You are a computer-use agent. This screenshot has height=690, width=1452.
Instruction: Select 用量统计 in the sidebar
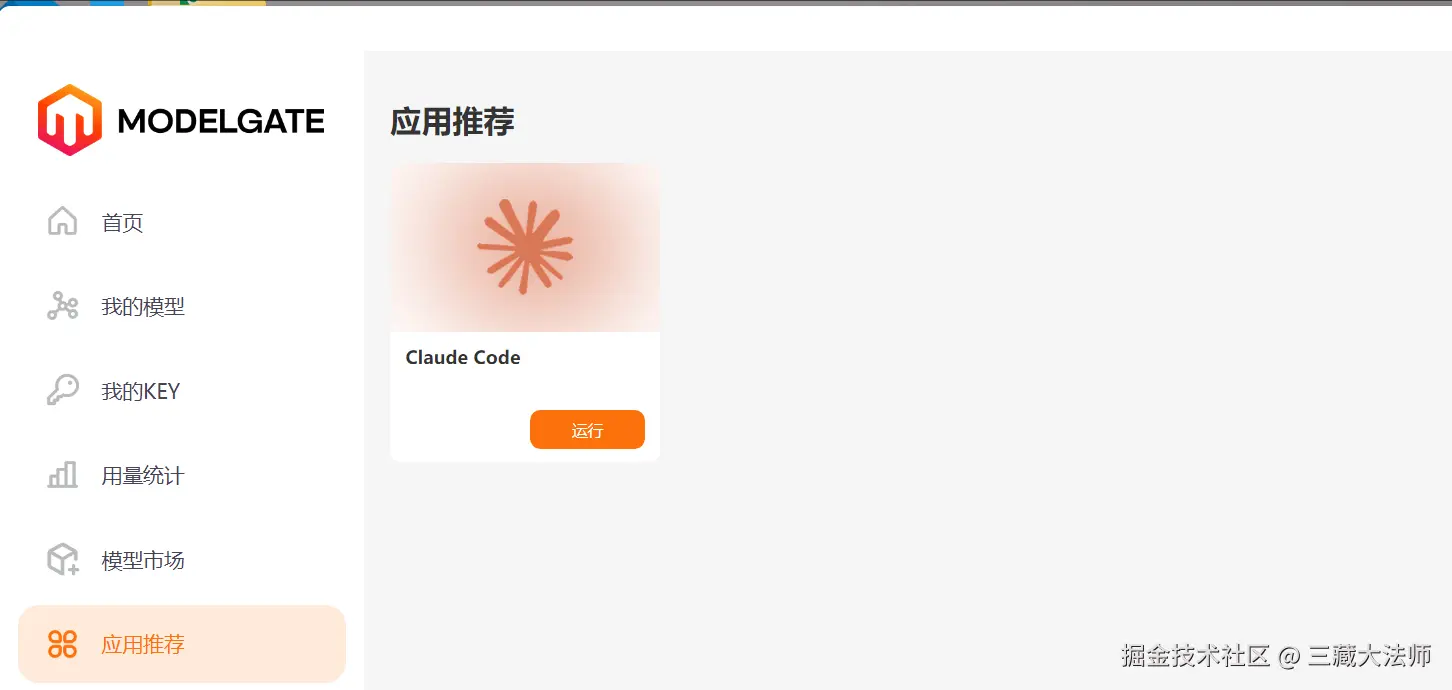point(143,476)
